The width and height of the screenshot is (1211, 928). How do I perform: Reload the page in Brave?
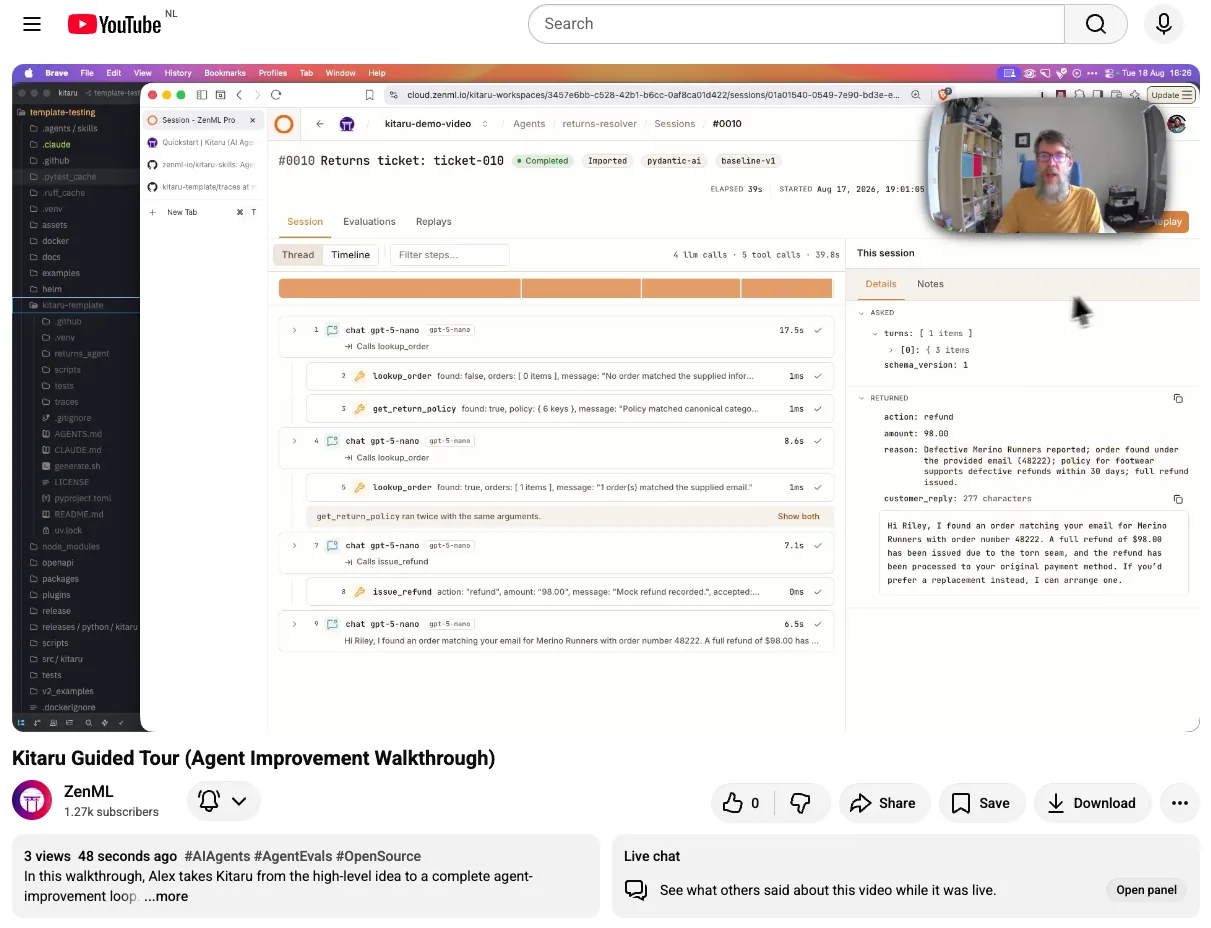pos(276,95)
